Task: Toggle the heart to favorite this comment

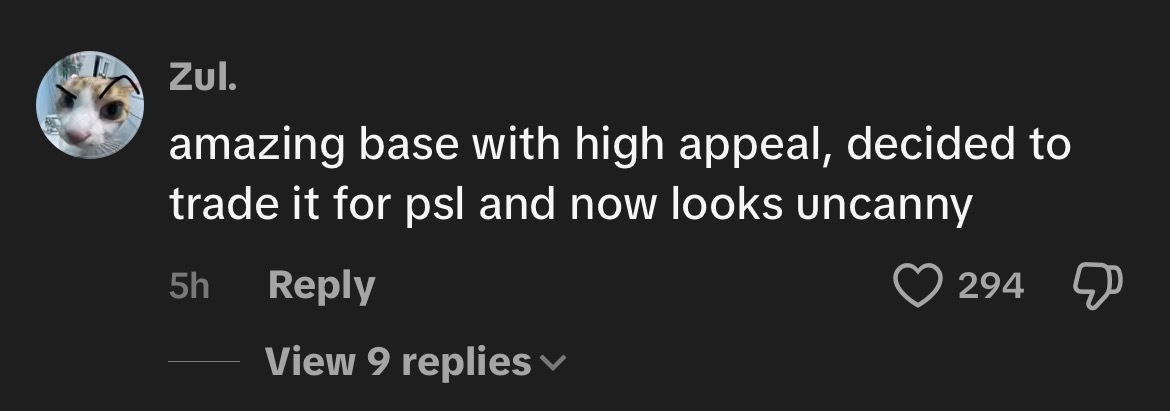Action: [x=918, y=286]
